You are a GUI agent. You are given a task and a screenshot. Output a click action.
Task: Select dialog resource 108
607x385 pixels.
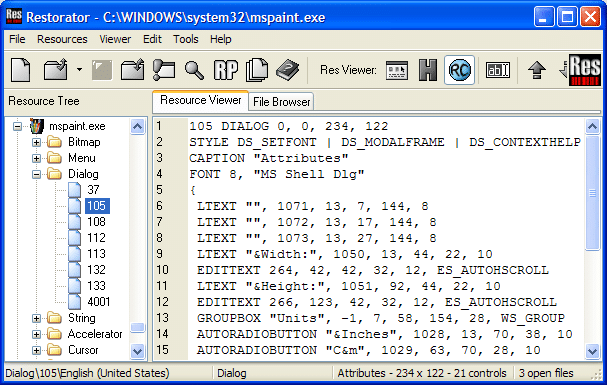pyautogui.click(x=96, y=222)
